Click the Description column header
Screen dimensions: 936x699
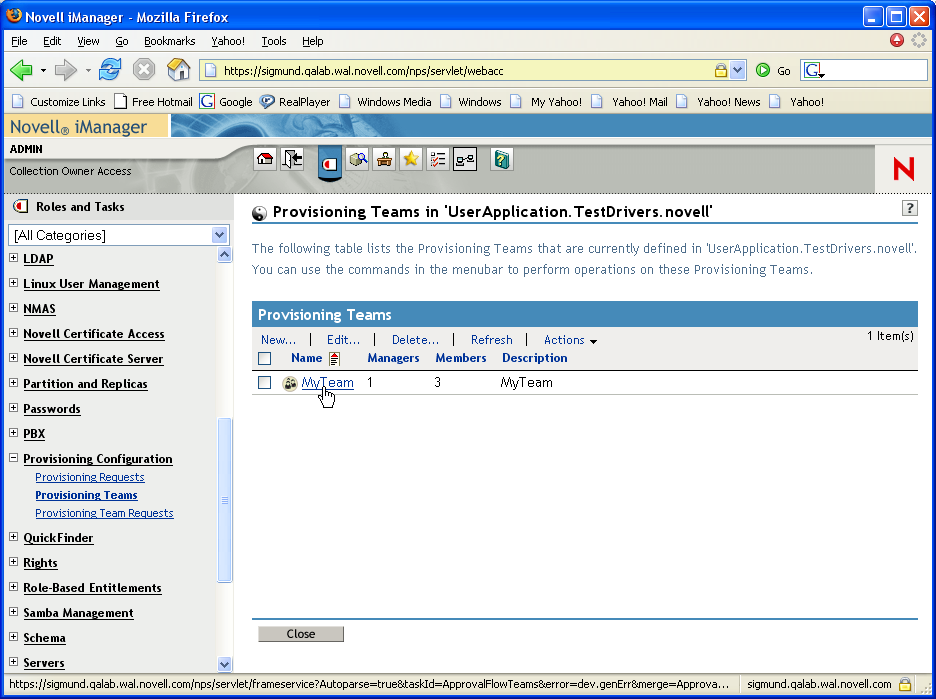point(534,358)
